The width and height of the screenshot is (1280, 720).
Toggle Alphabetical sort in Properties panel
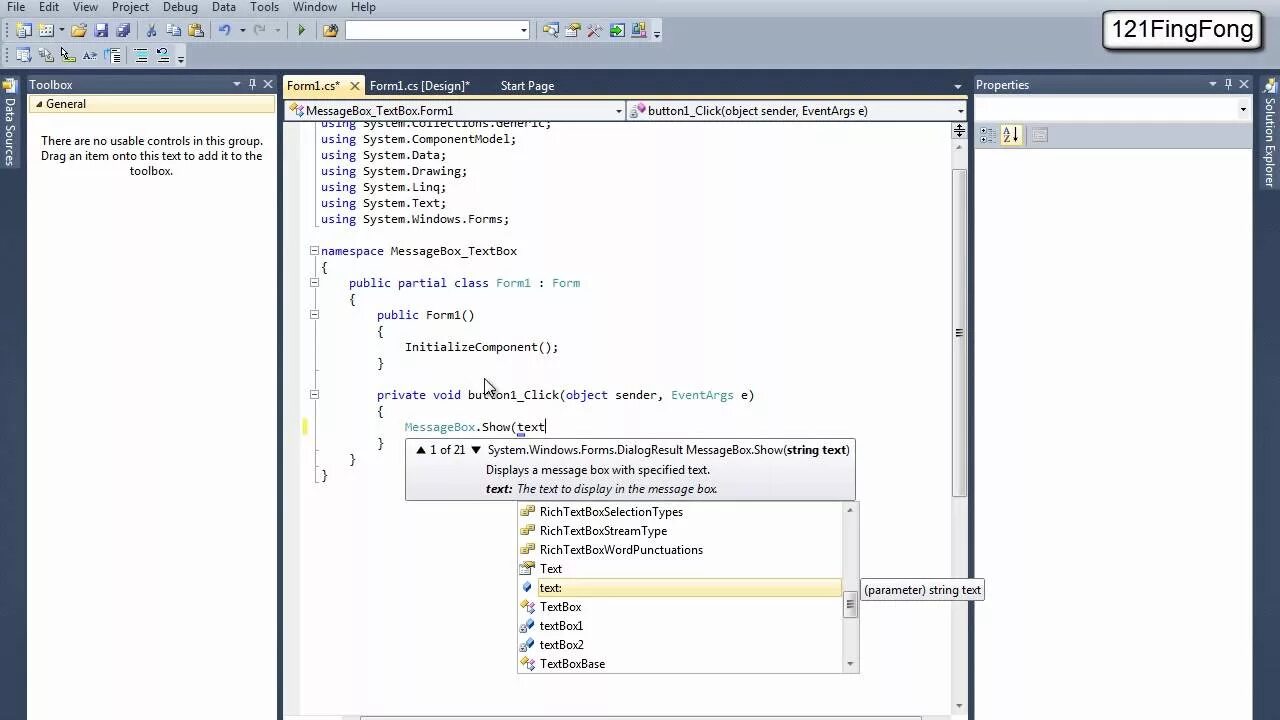coord(1010,135)
